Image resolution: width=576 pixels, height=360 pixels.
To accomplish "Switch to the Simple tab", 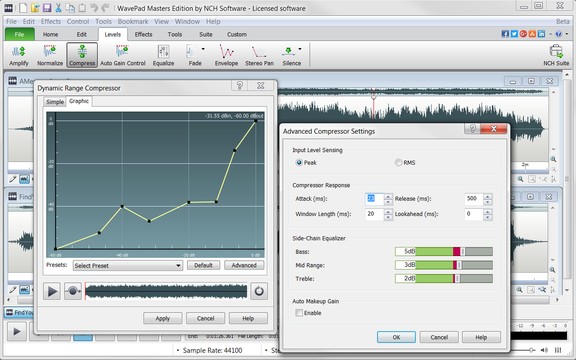I will [55, 102].
